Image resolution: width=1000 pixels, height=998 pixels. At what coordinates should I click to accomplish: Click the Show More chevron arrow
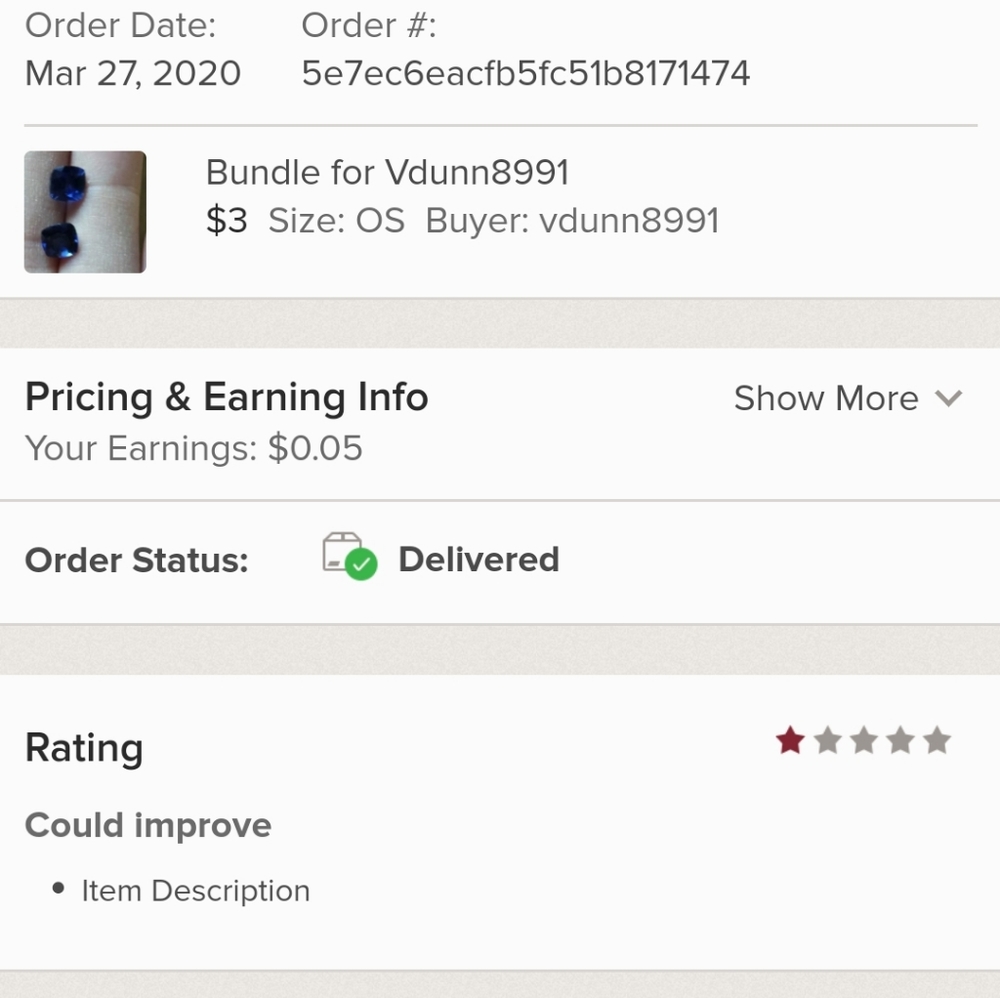pos(947,399)
